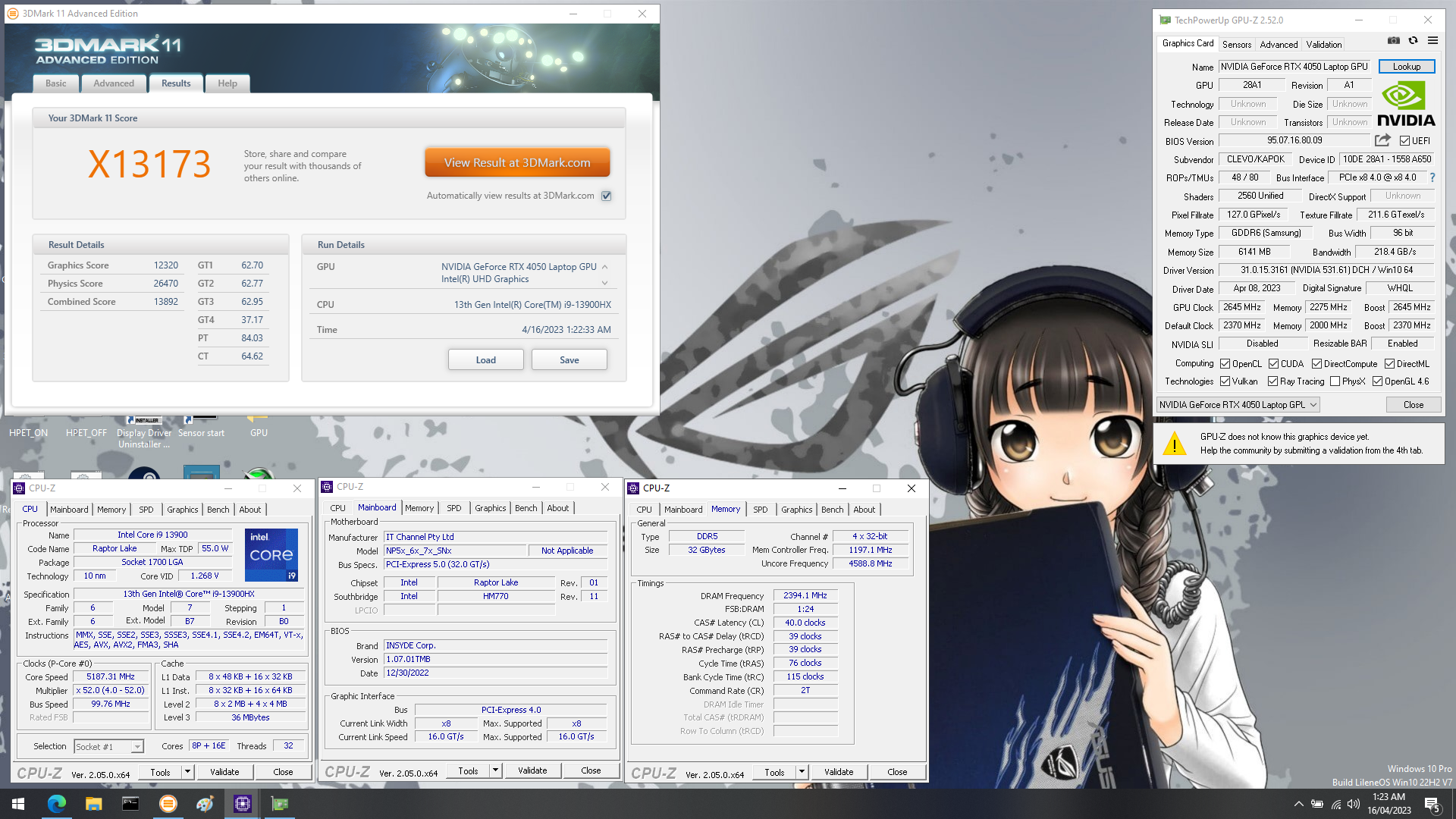Viewport: 1456px width, 819px height.
Task: Toggle the PhysX checkbox
Action: point(1335,381)
